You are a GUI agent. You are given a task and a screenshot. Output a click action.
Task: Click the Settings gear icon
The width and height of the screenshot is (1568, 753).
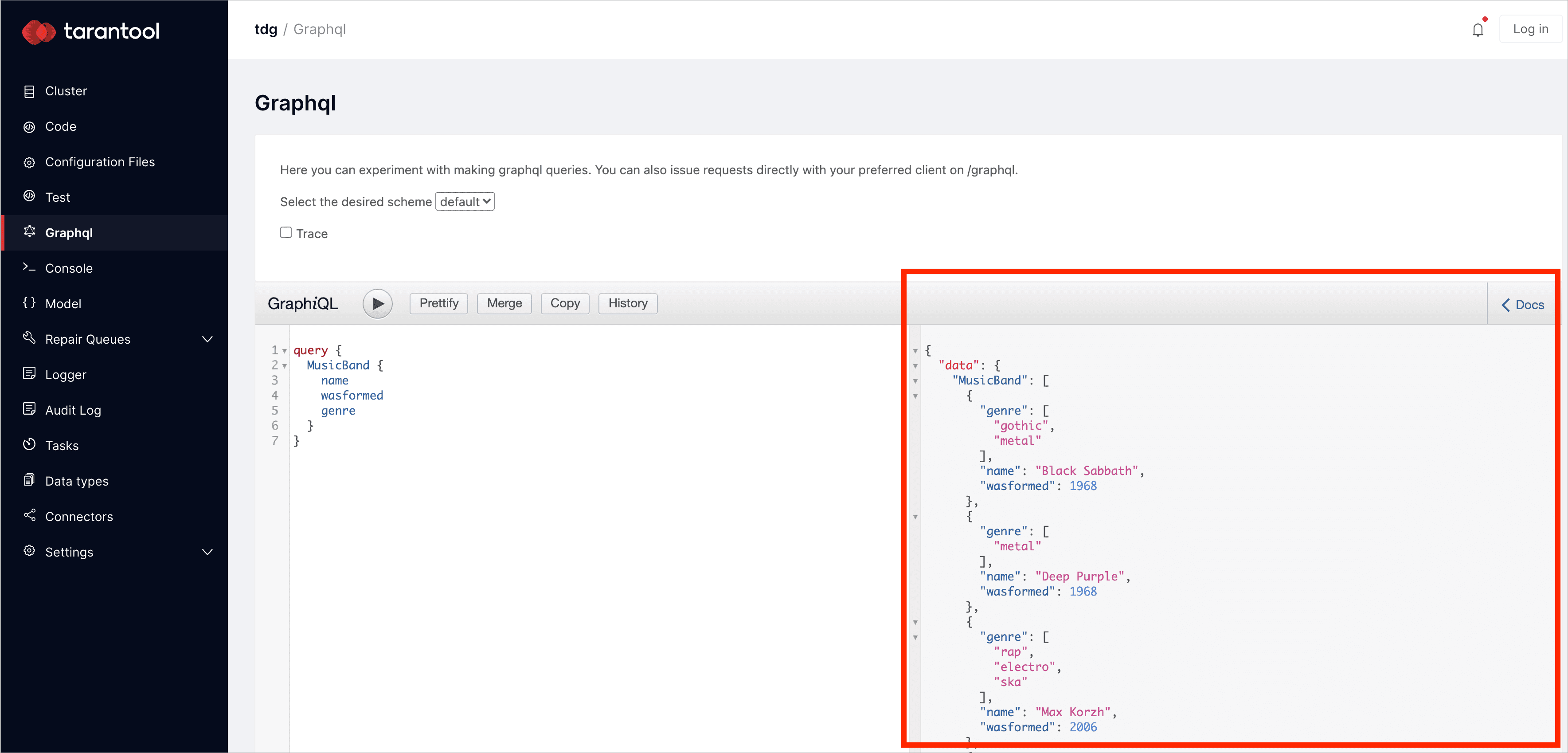29,551
